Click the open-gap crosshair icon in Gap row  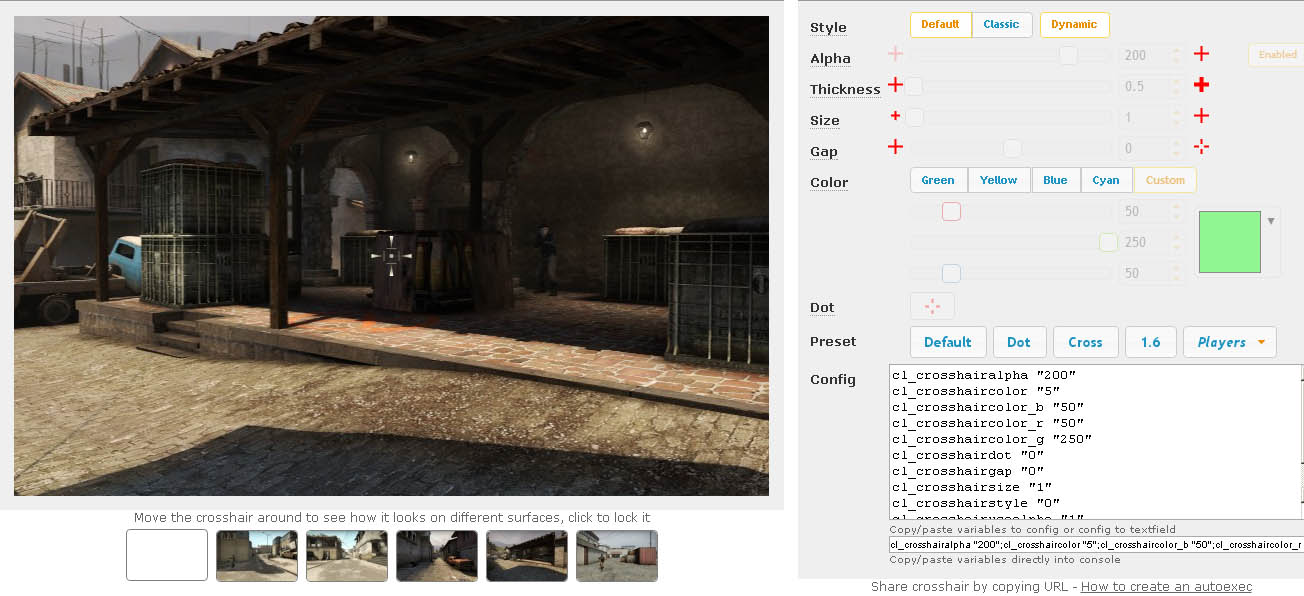[x=1201, y=147]
